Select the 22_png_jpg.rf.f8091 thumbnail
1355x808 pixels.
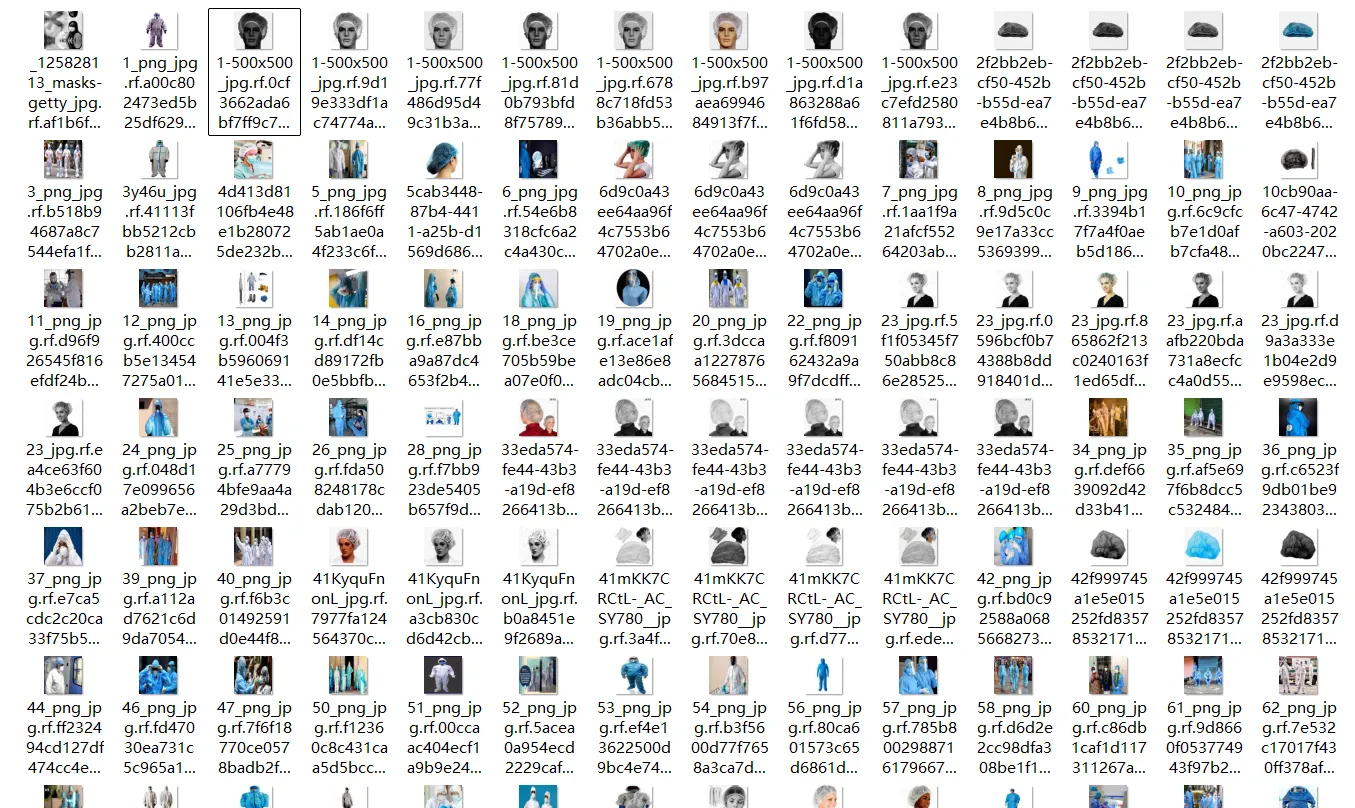825,289
